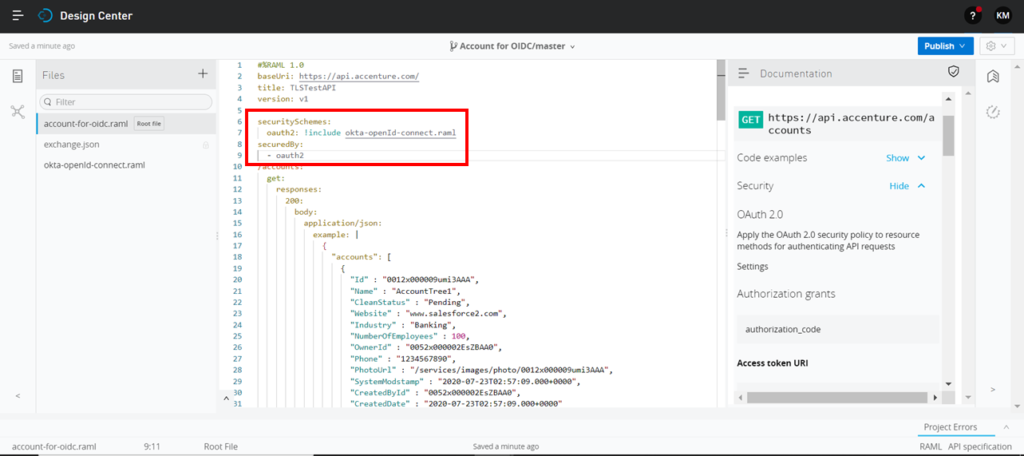Screen dimensions: 1024x456
Task: Open the documentation book icon on right rail
Action: pos(993,77)
